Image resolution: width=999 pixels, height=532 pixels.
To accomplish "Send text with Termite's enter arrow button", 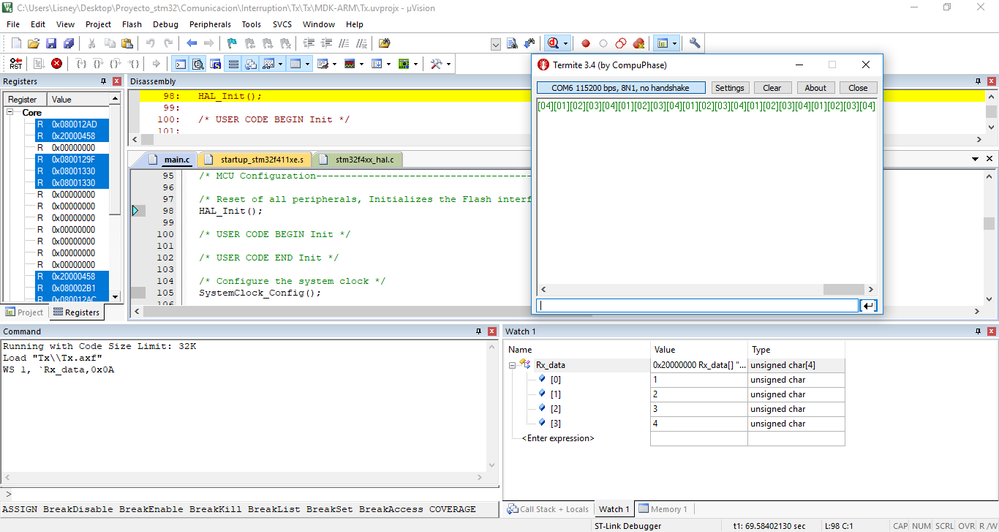I will click(x=868, y=306).
